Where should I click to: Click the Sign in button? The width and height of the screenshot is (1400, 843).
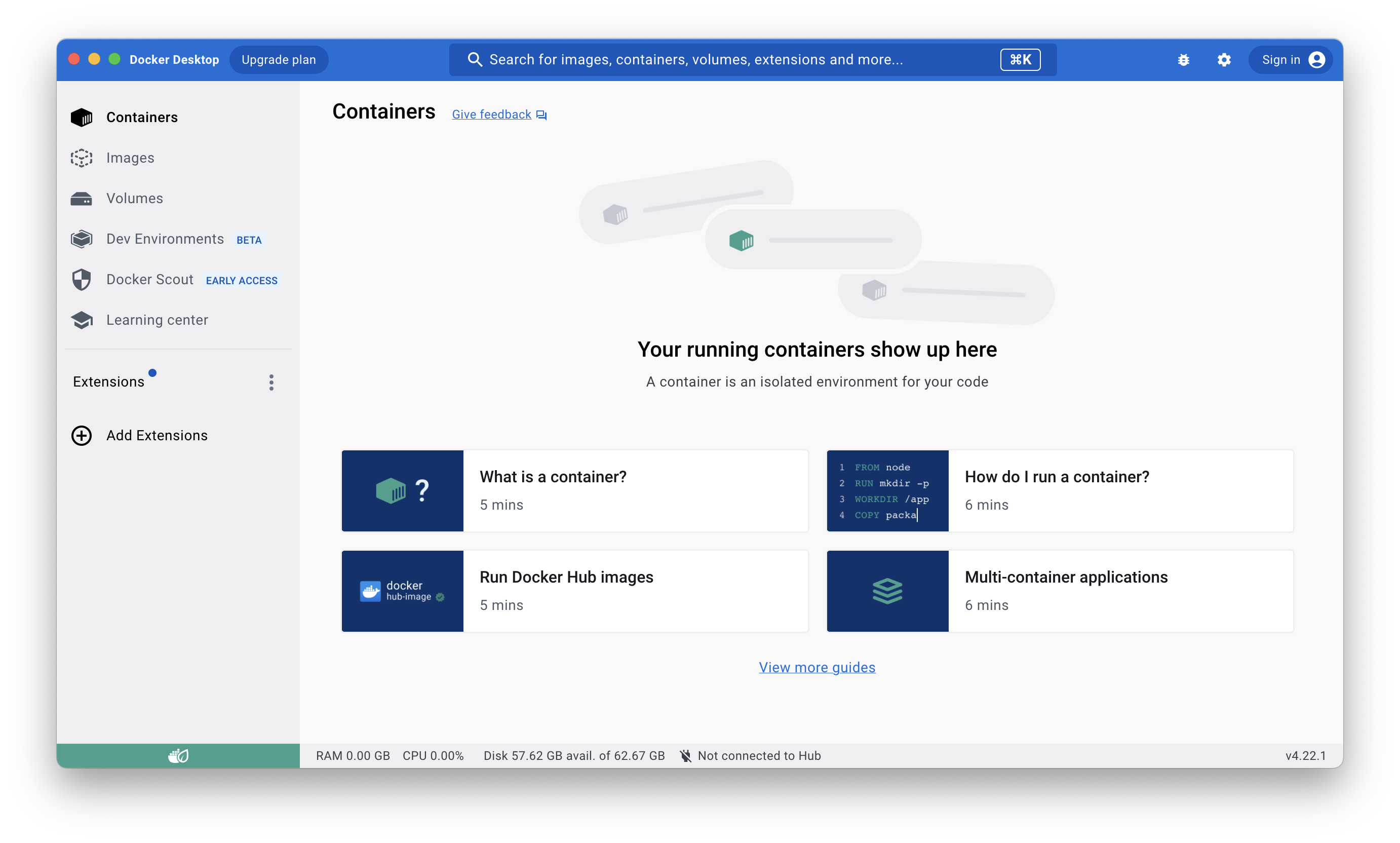(x=1291, y=60)
